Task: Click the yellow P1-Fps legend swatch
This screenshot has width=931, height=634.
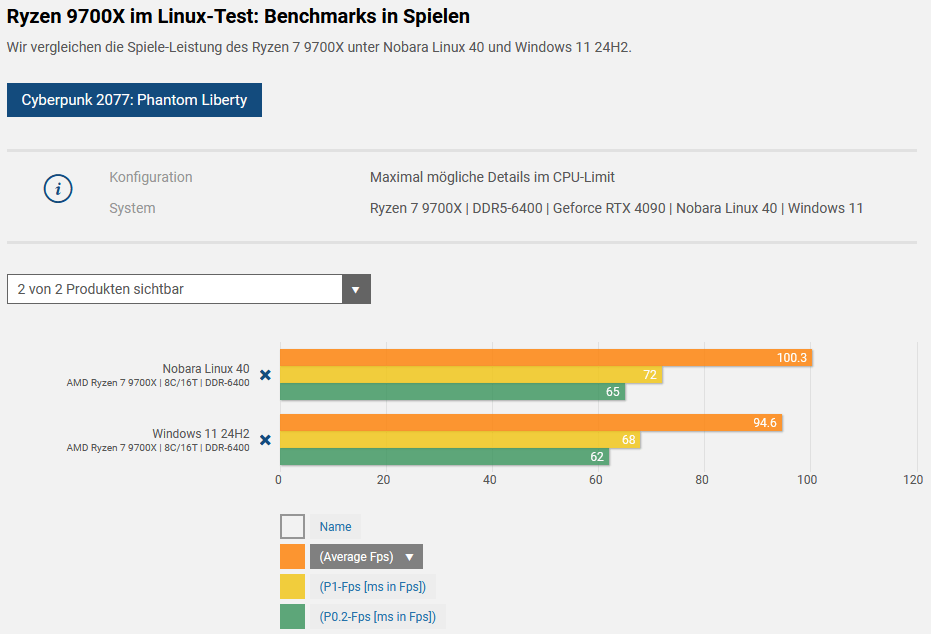Action: [292, 587]
